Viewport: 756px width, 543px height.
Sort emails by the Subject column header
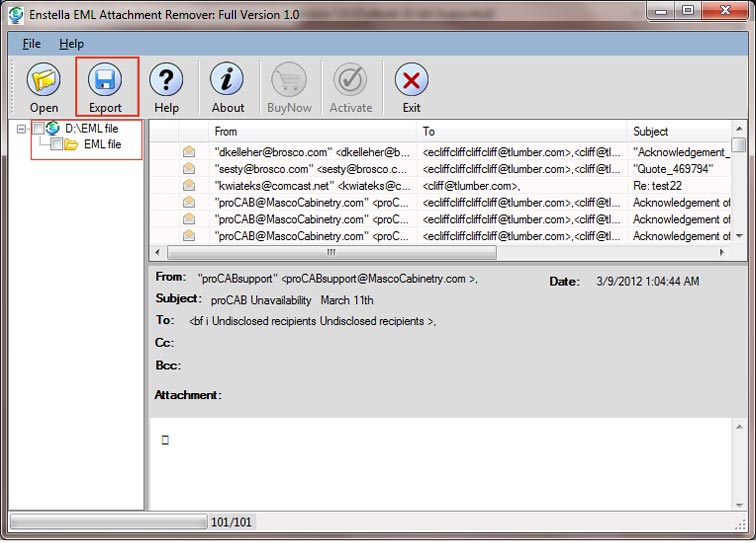(x=679, y=132)
